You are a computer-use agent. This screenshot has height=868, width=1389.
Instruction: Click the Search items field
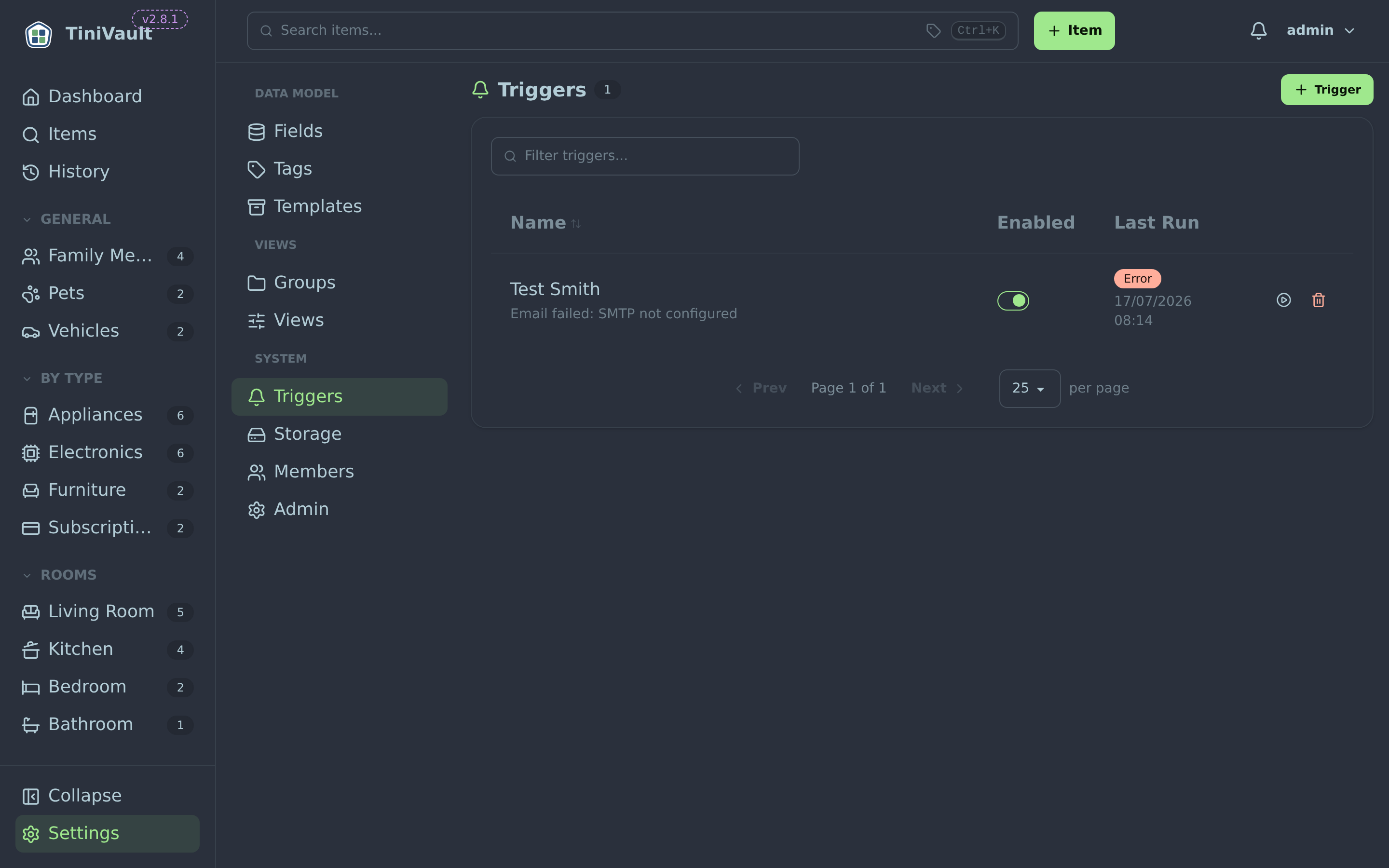click(x=632, y=30)
